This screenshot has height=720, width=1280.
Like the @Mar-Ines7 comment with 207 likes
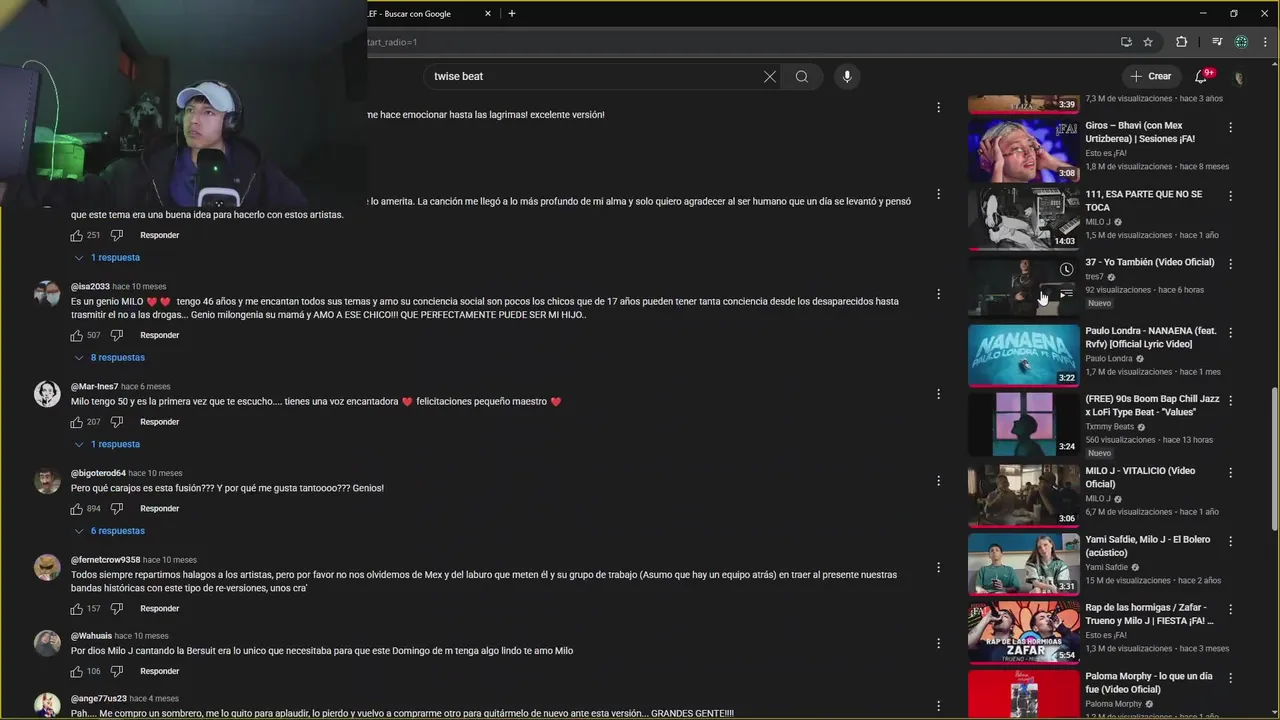(77, 422)
